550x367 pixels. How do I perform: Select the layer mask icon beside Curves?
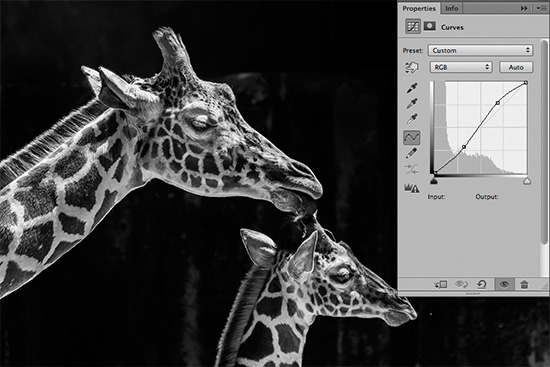pos(430,26)
